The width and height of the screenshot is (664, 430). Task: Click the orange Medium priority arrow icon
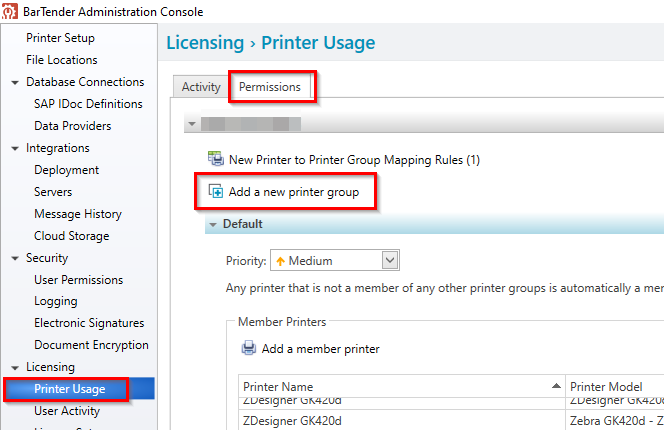click(280, 261)
